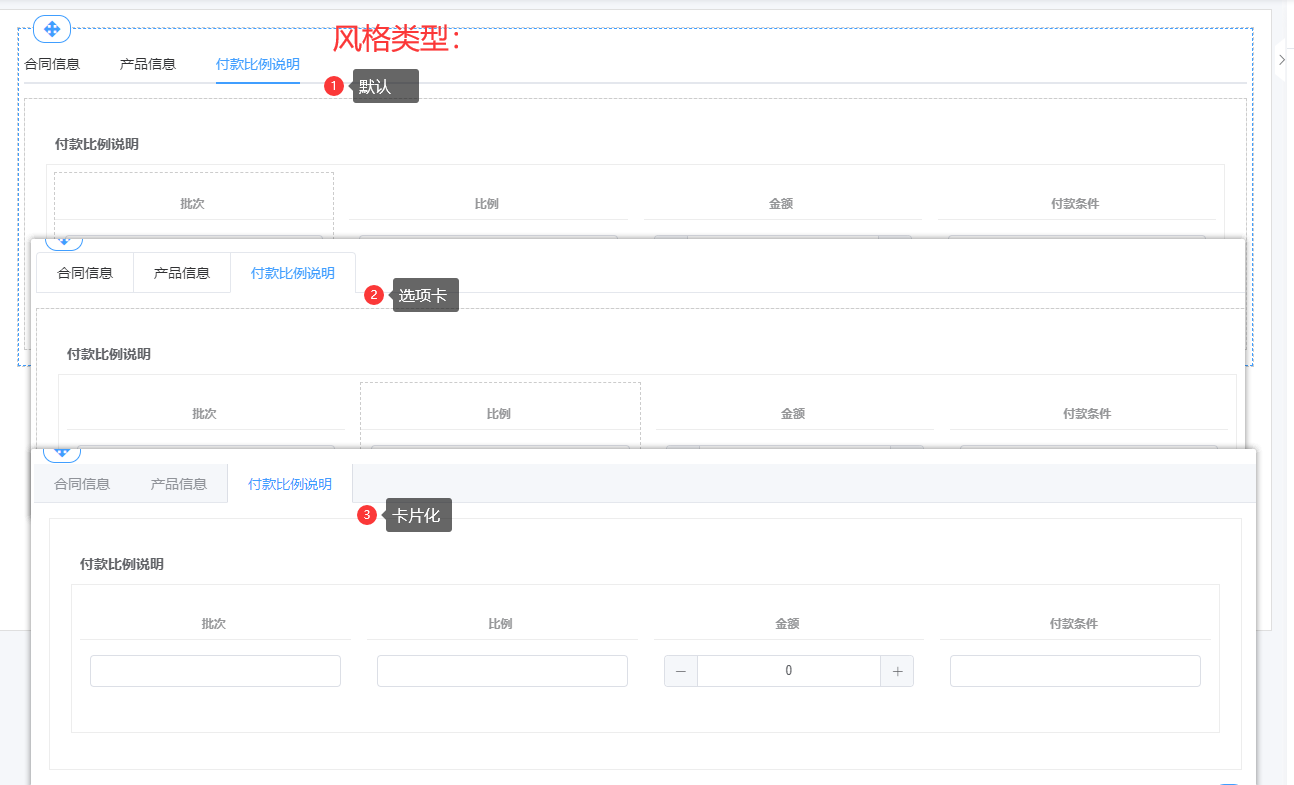
Task: Click the 比例 column header in the top panel
Action: [487, 204]
